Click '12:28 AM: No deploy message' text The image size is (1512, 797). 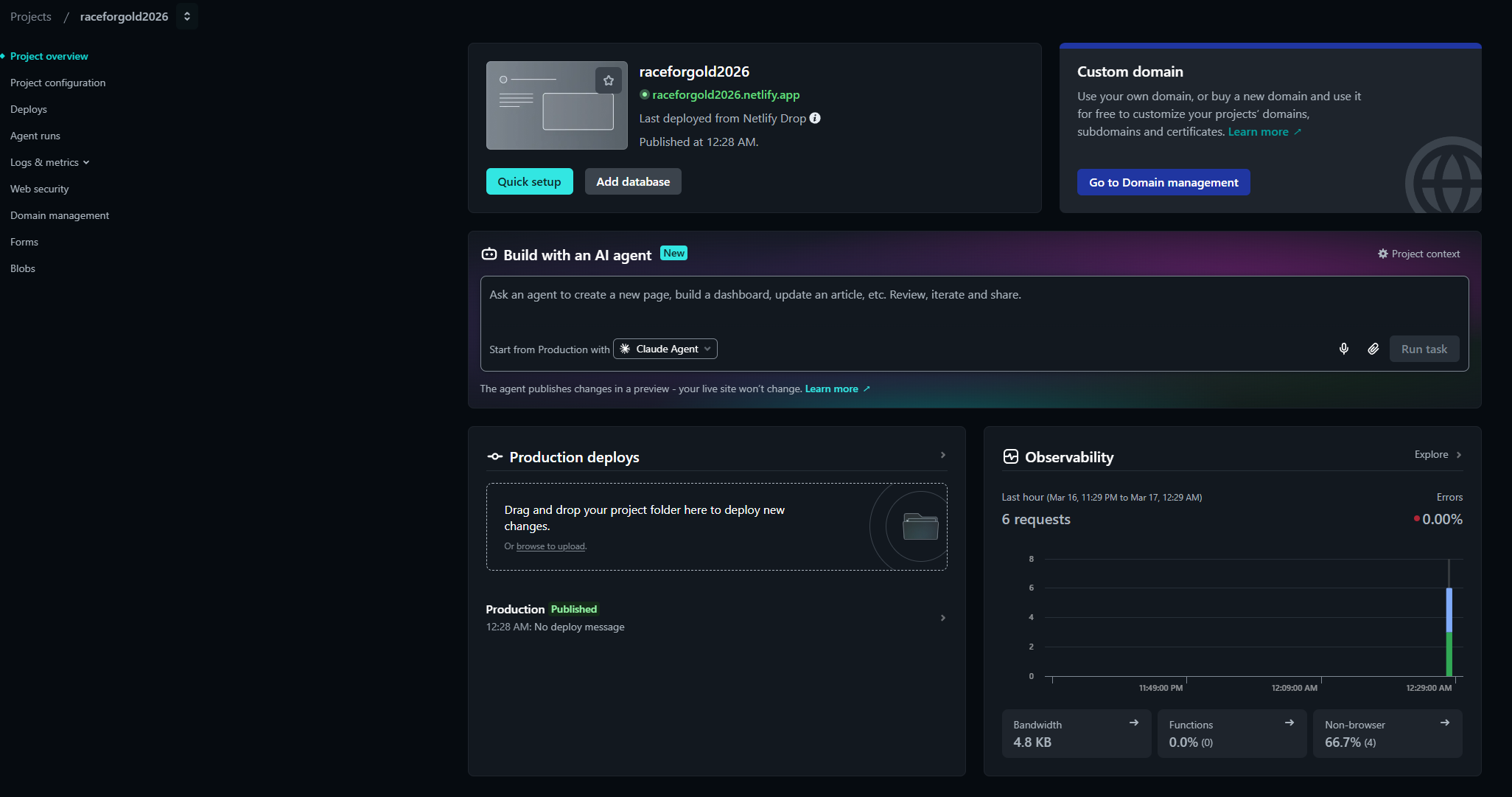(555, 627)
